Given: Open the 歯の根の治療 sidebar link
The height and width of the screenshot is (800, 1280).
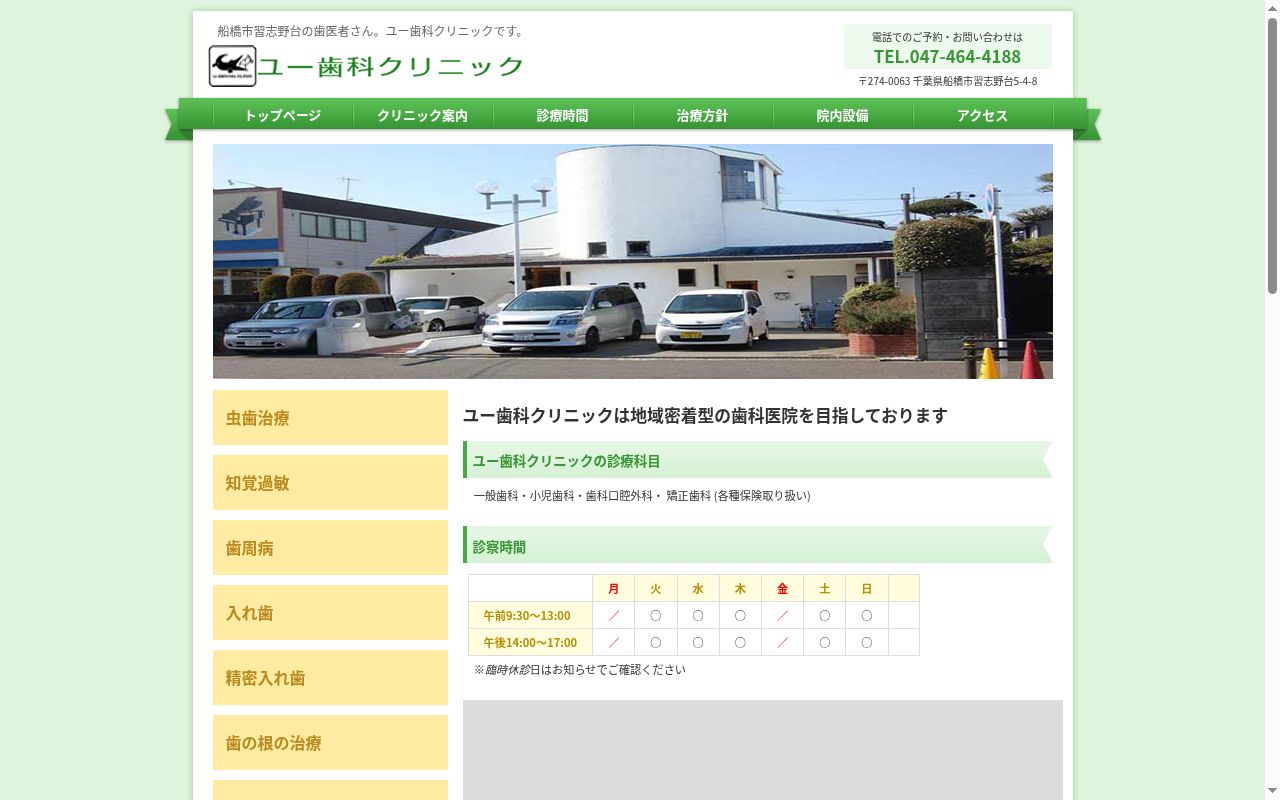Looking at the screenshot, I should [330, 743].
